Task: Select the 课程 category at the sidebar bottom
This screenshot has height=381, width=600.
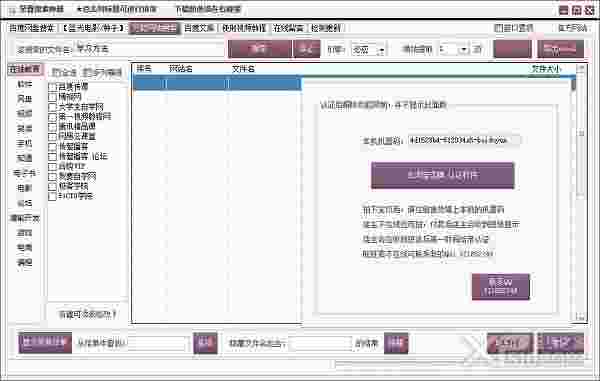Action: point(24,262)
